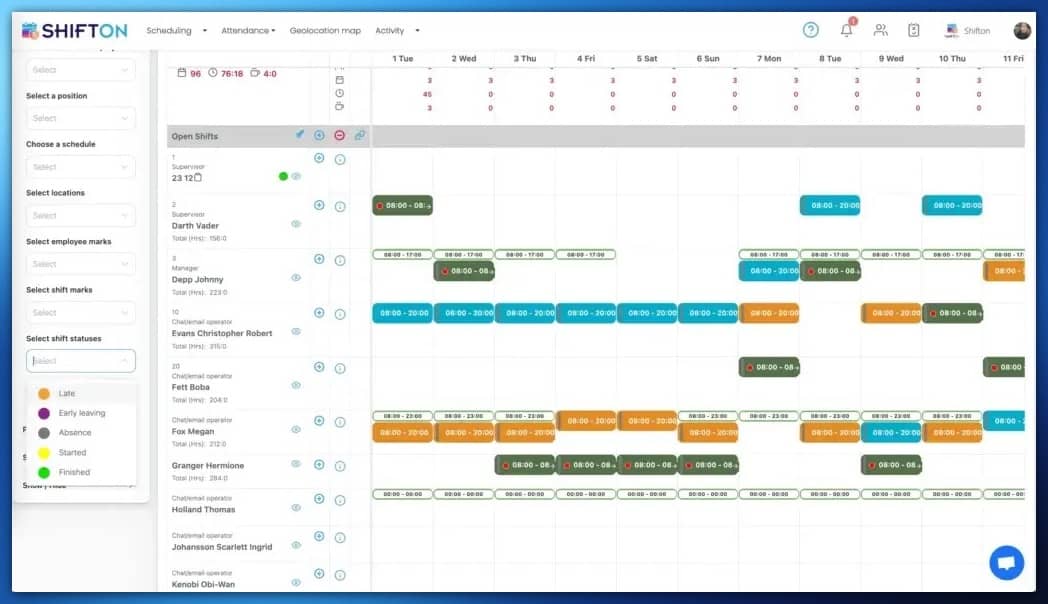Open the tasks clipboard icon near Shifton
The height and width of the screenshot is (604, 1048).
(x=912, y=30)
